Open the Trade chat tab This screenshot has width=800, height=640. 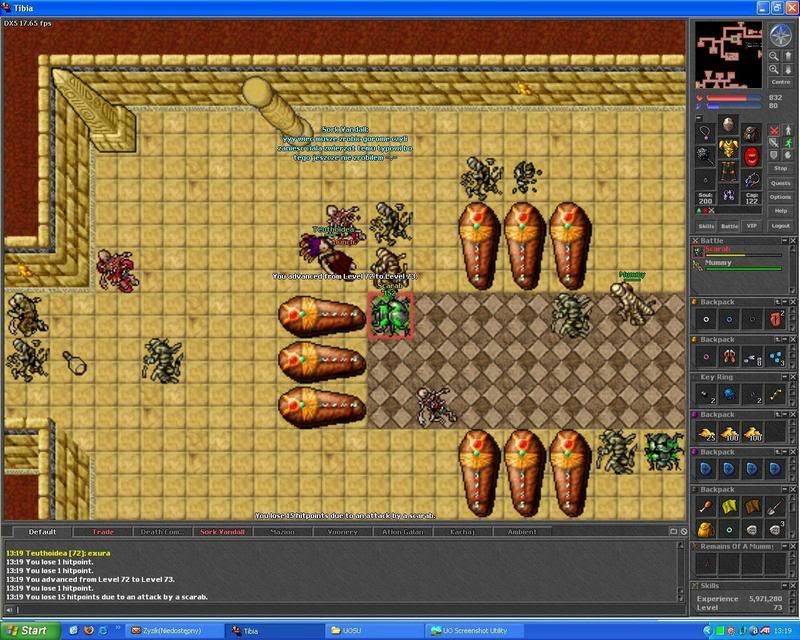103,532
